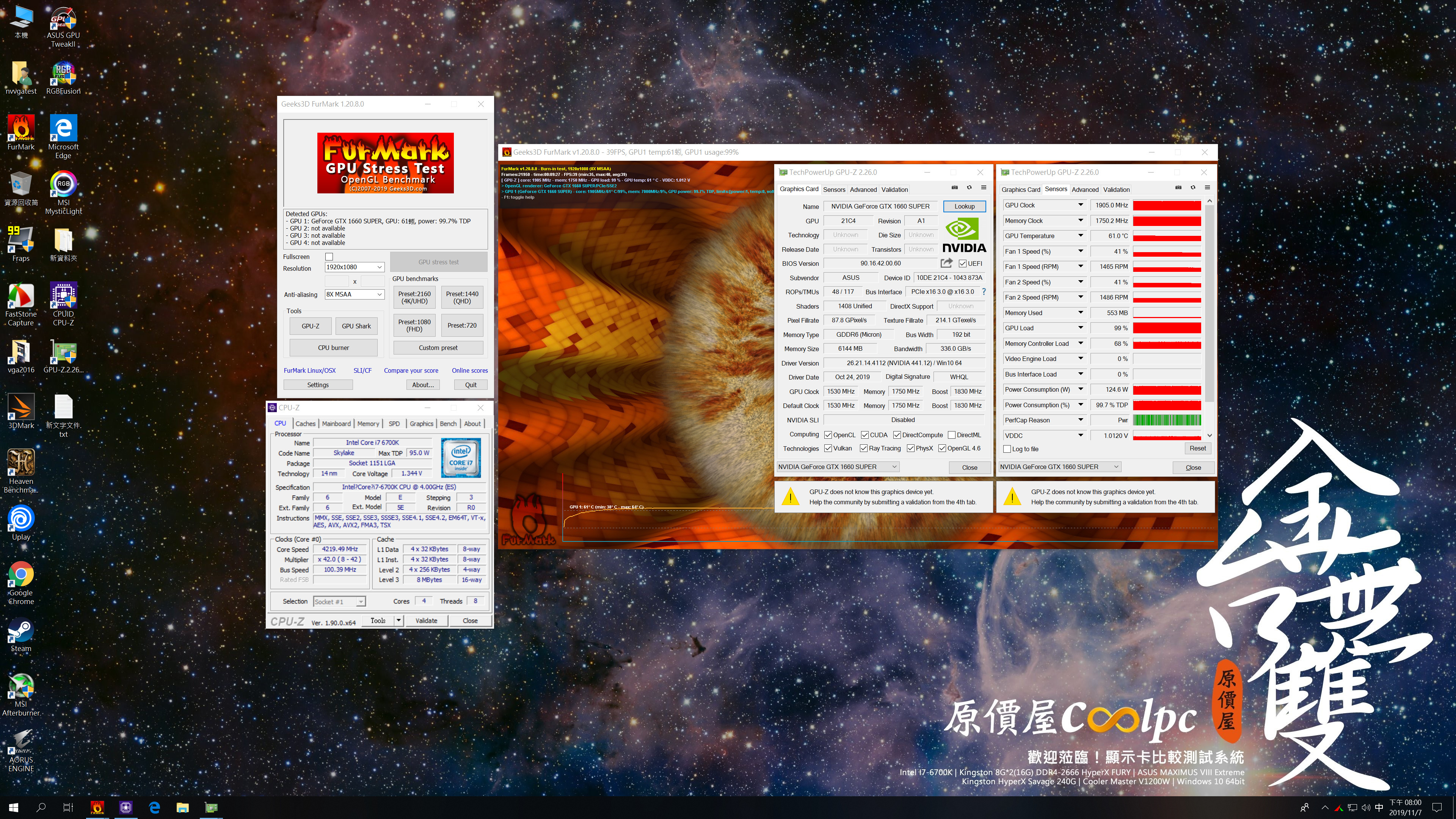1456x819 pixels.
Task: Open RGBFusion desktop icon
Action: pos(63,78)
